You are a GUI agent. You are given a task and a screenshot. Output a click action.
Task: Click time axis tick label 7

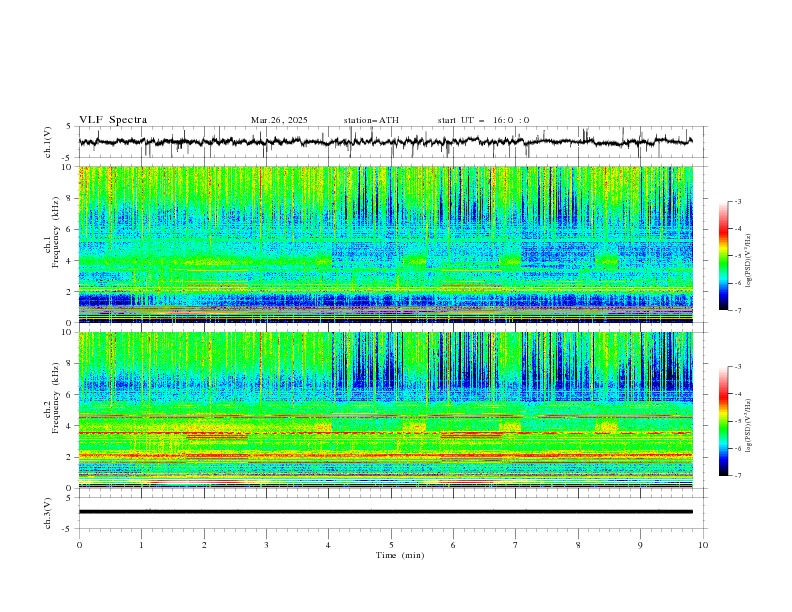516,545
